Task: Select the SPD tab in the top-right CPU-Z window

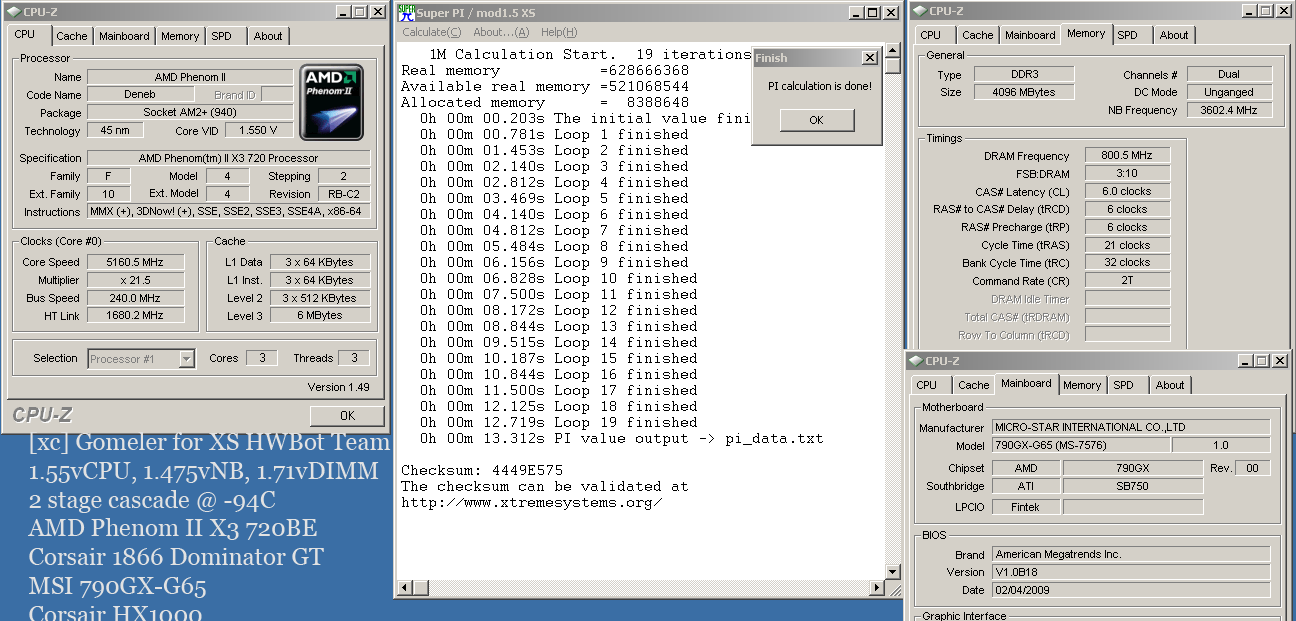Action: tap(1127, 35)
